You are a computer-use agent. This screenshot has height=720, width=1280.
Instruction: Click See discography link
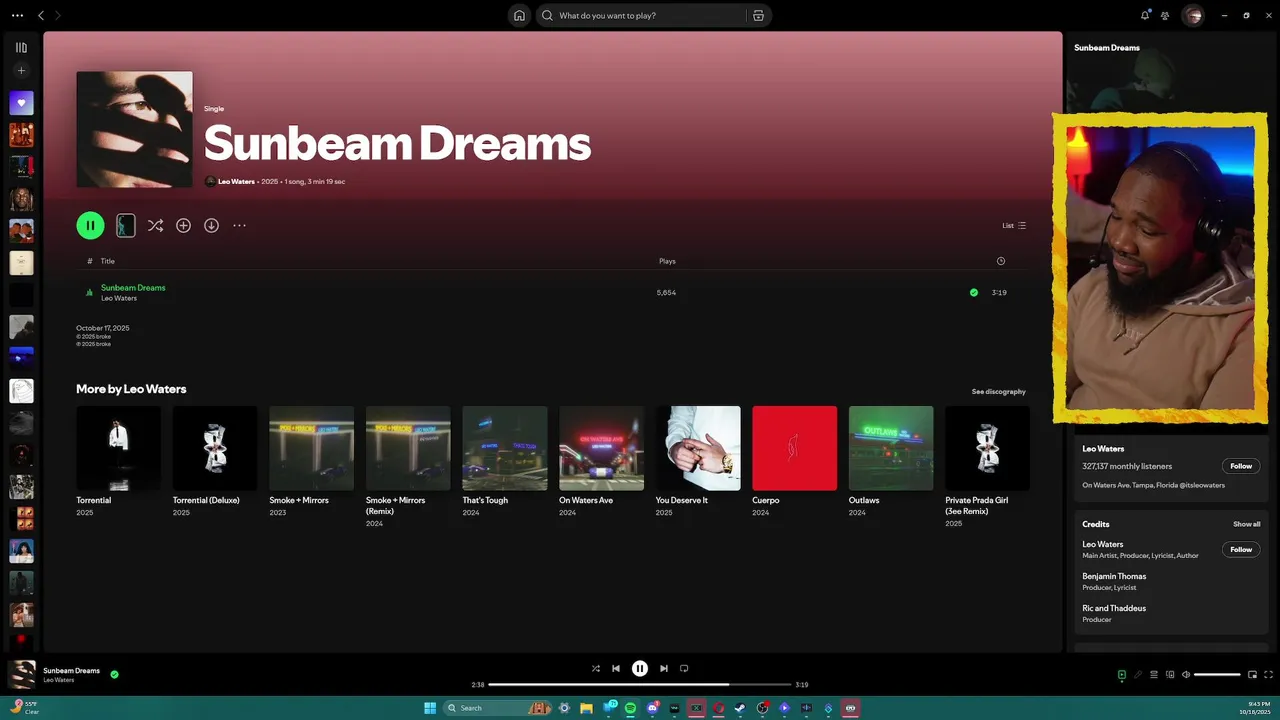(x=998, y=391)
